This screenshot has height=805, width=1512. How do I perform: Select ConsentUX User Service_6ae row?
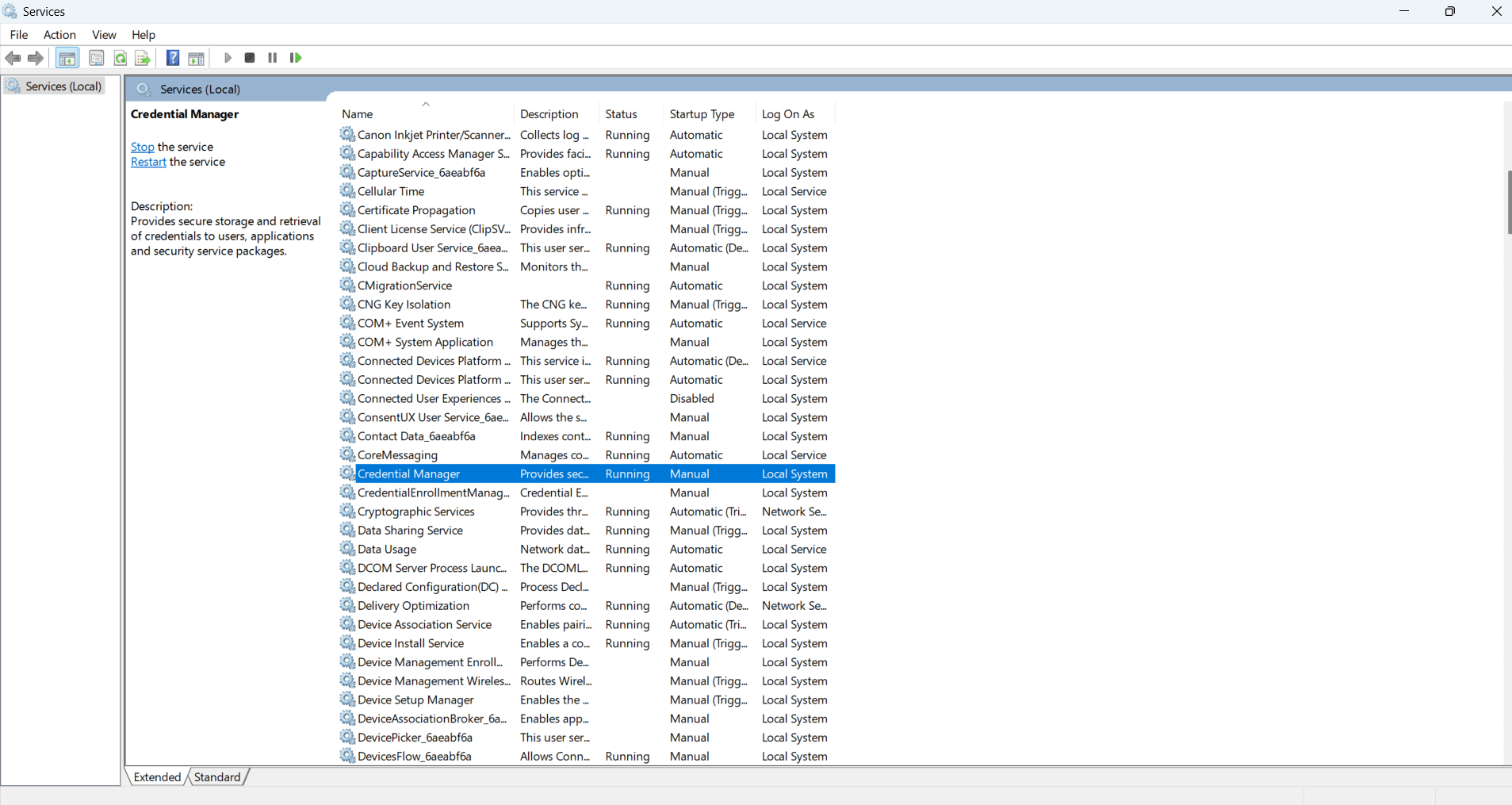(587, 417)
